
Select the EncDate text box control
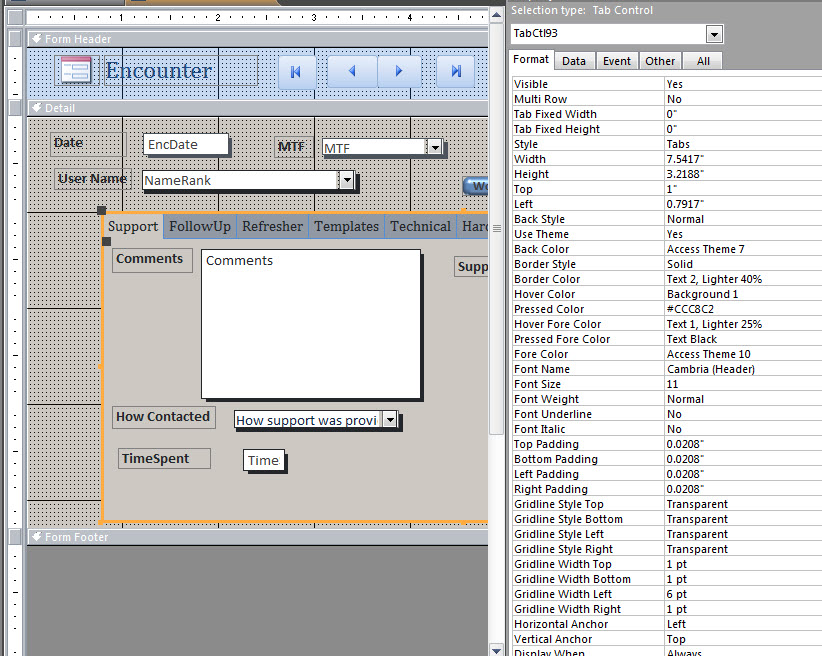tap(186, 143)
